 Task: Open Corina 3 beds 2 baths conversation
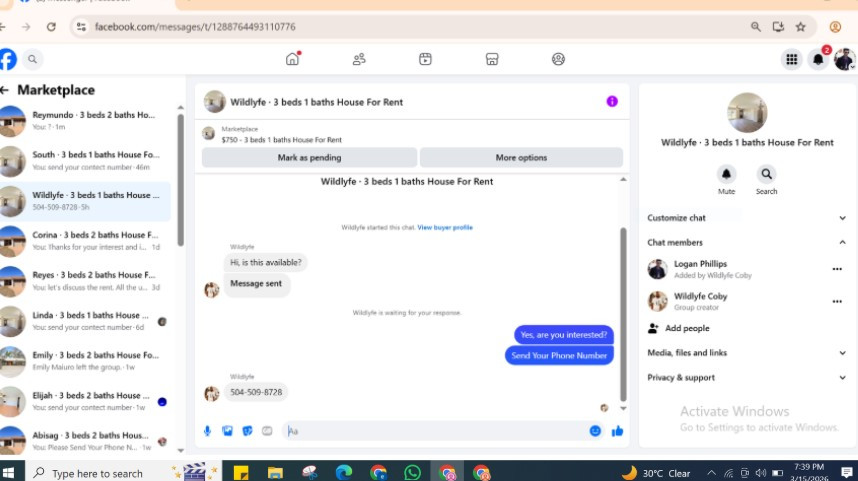click(85, 241)
